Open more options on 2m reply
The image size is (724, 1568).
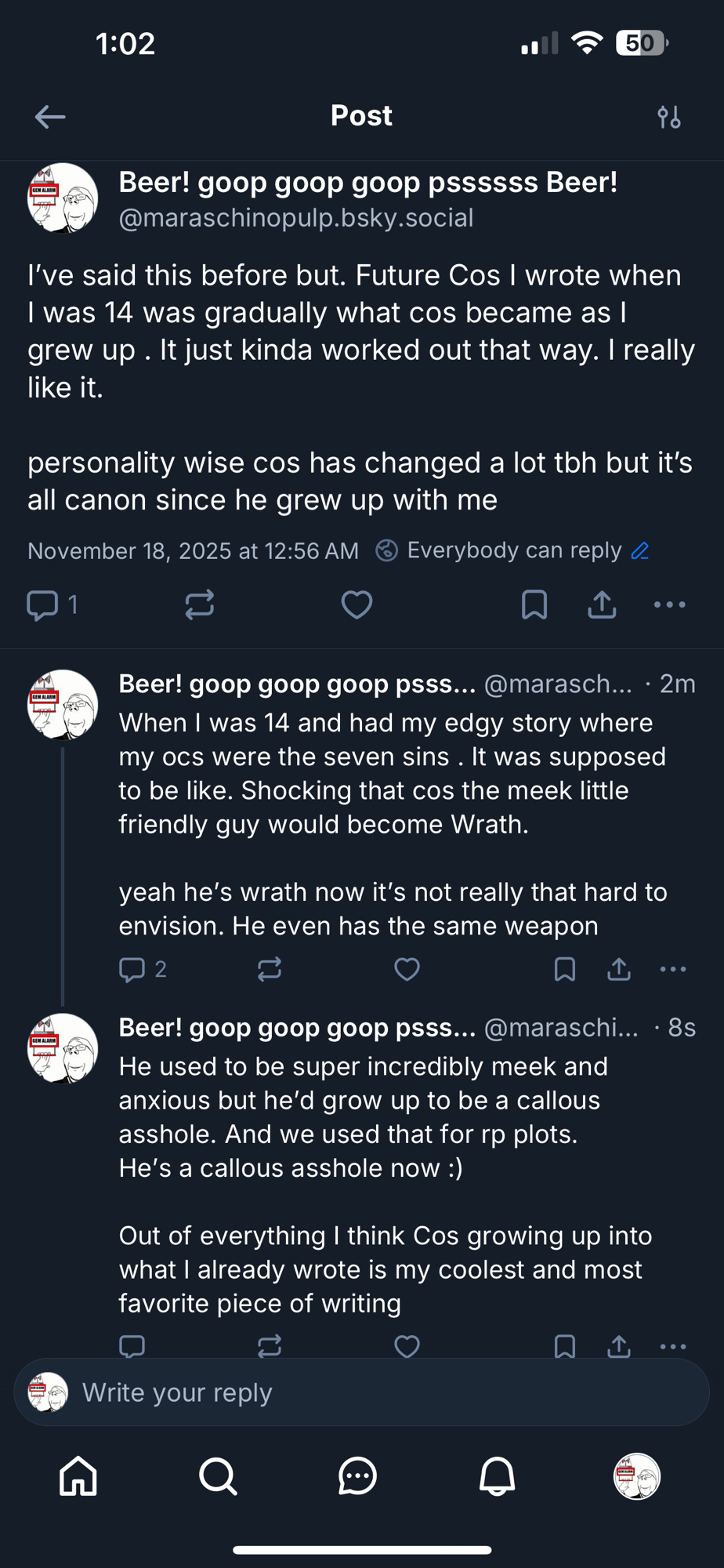pos(672,969)
